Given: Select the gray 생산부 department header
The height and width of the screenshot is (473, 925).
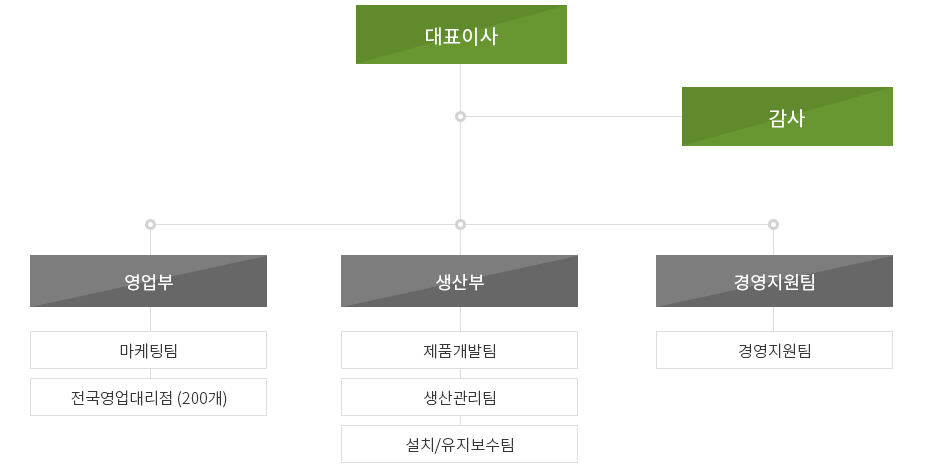Looking at the screenshot, I should 459,281.
